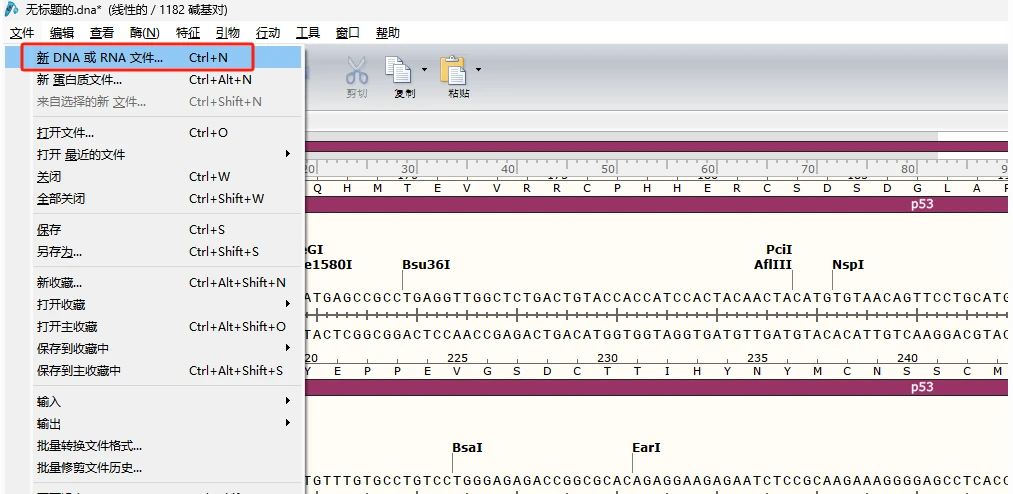1013x494 pixels.
Task: Expand the 输入 submenu
Action: 288,401
